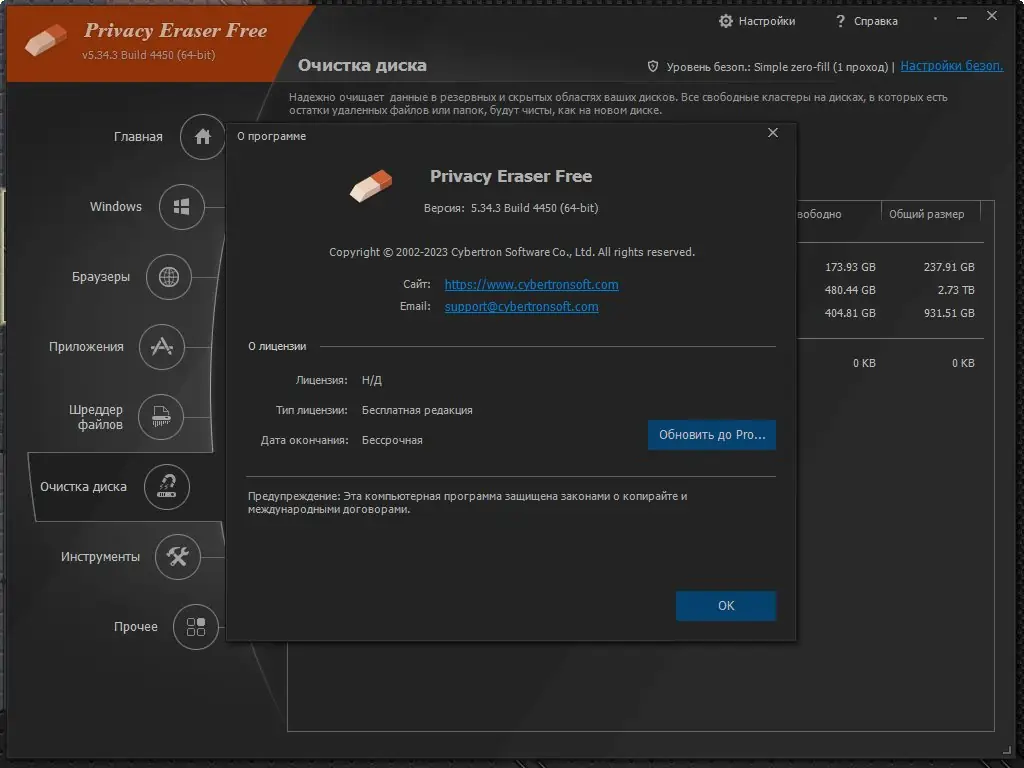Close the О программе dialog
This screenshot has width=1024, height=768.
point(773,133)
